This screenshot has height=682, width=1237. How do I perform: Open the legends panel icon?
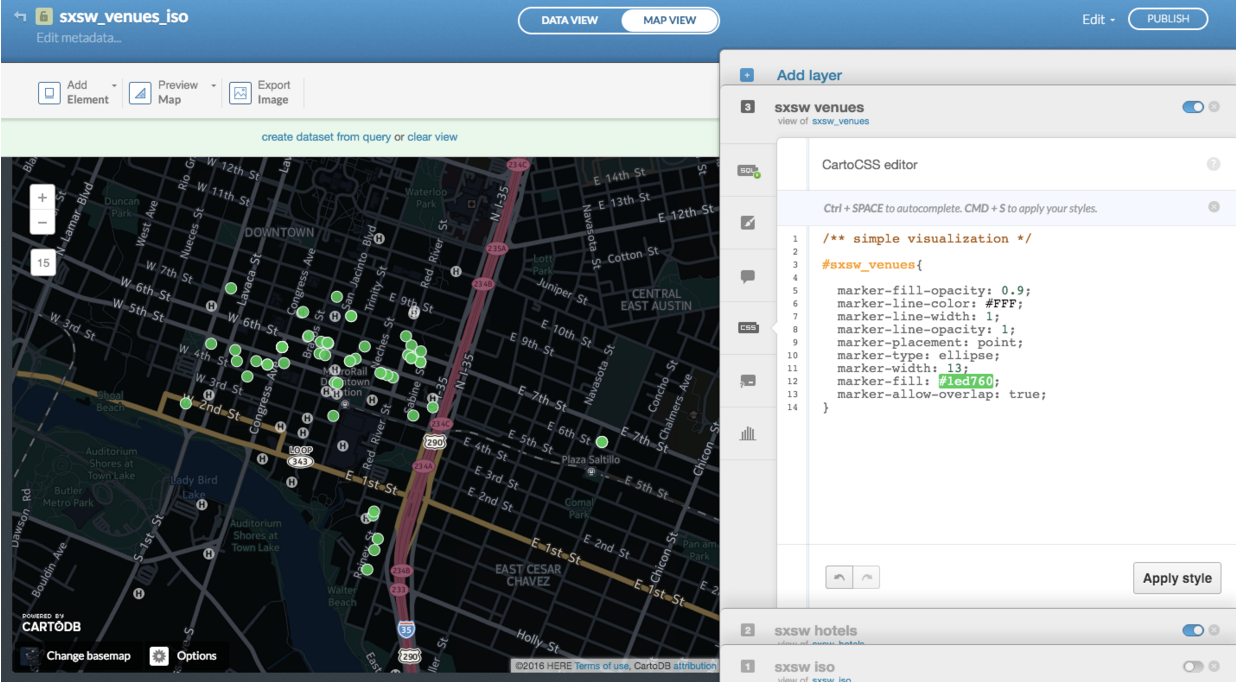pyautogui.click(x=748, y=381)
